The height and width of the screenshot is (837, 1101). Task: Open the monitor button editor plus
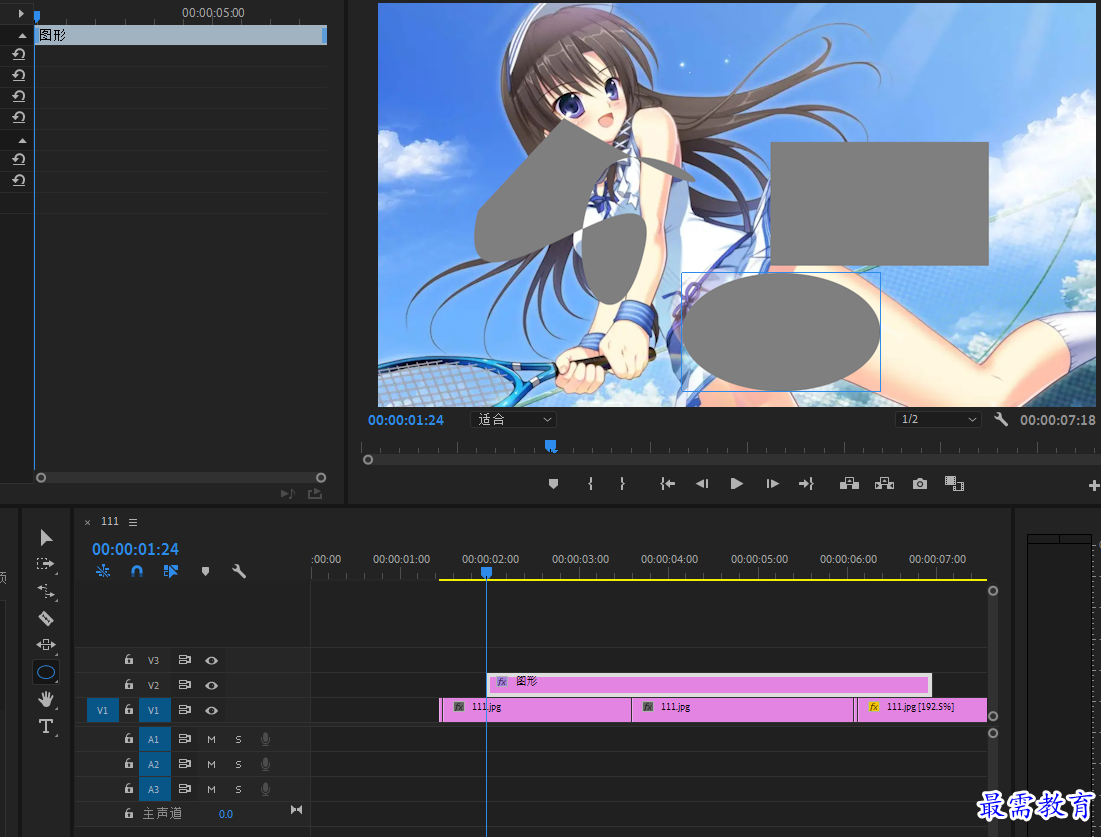1093,485
